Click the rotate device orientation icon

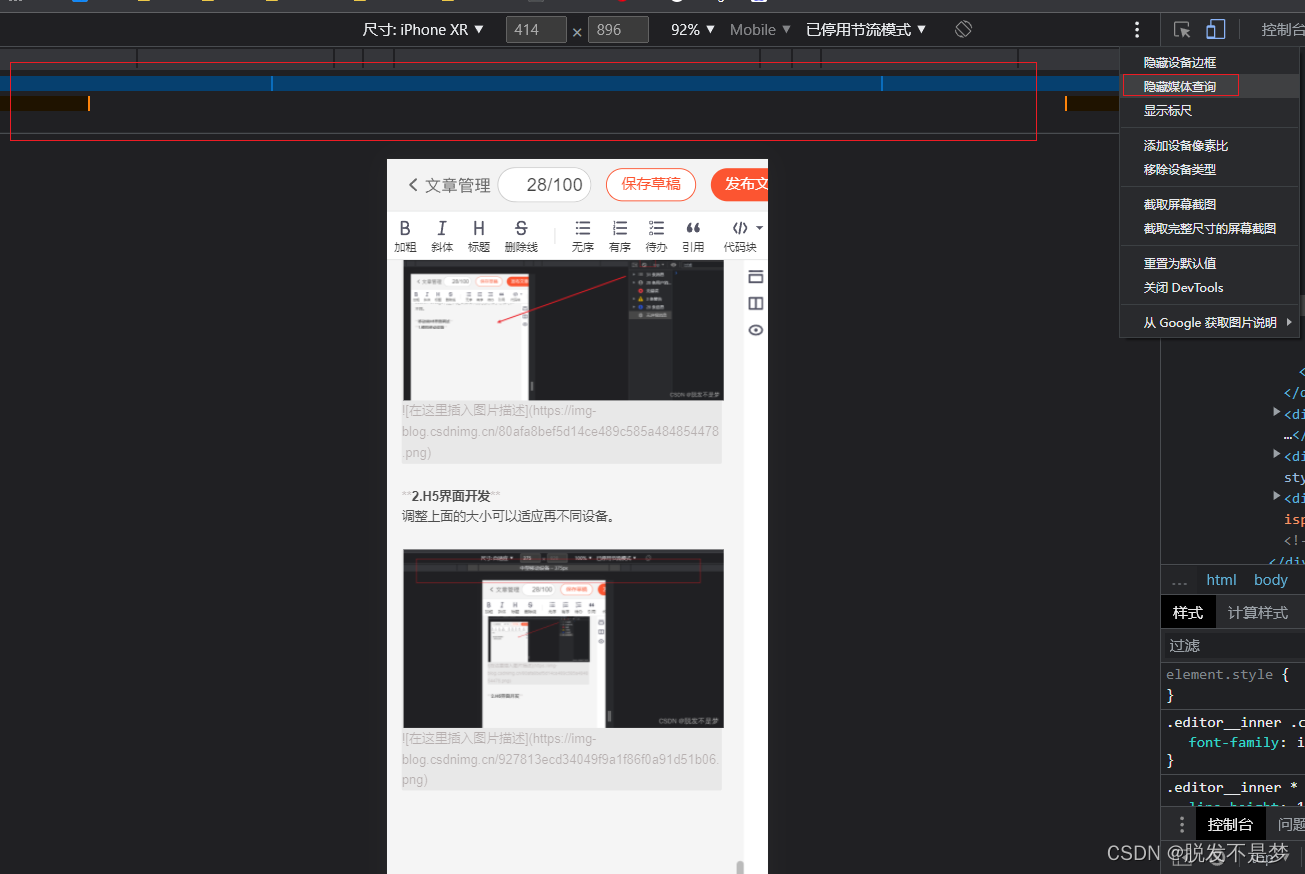click(963, 29)
